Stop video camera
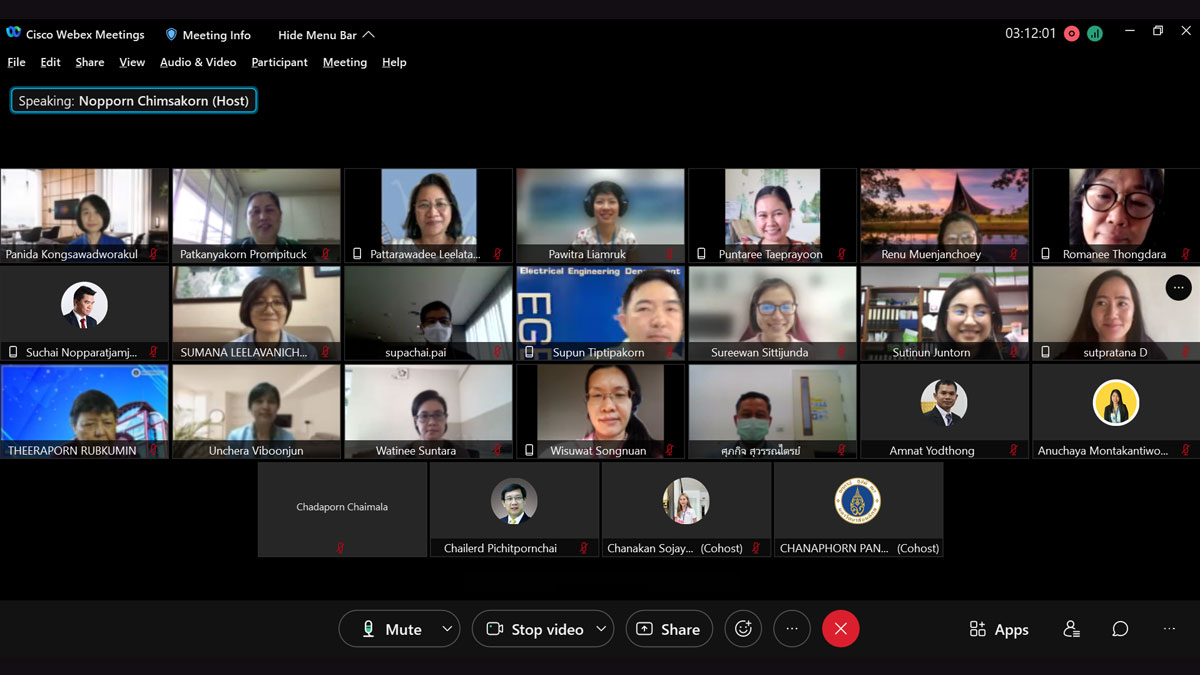The image size is (1200, 675). pos(534,629)
